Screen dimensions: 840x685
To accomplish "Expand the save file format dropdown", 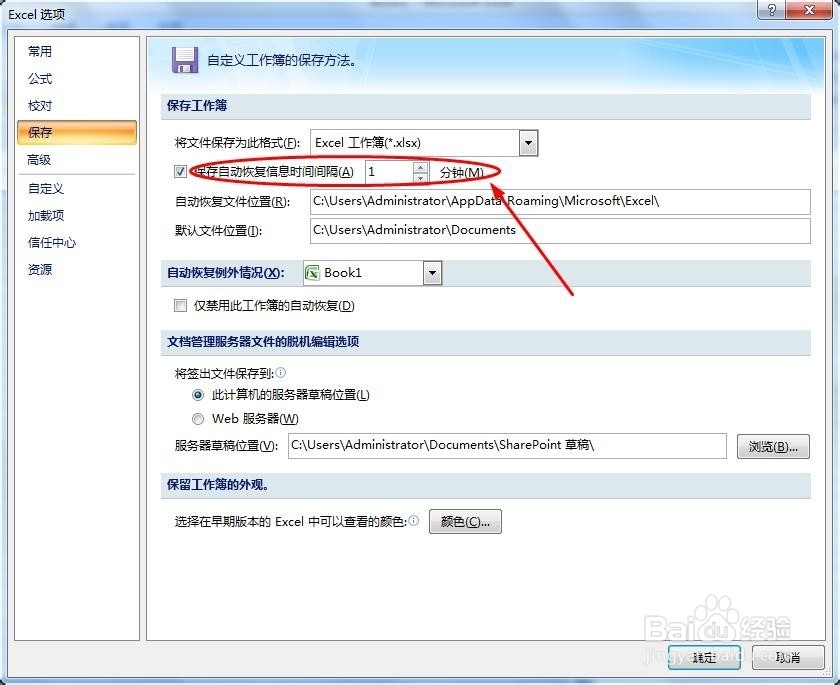I will 528,143.
